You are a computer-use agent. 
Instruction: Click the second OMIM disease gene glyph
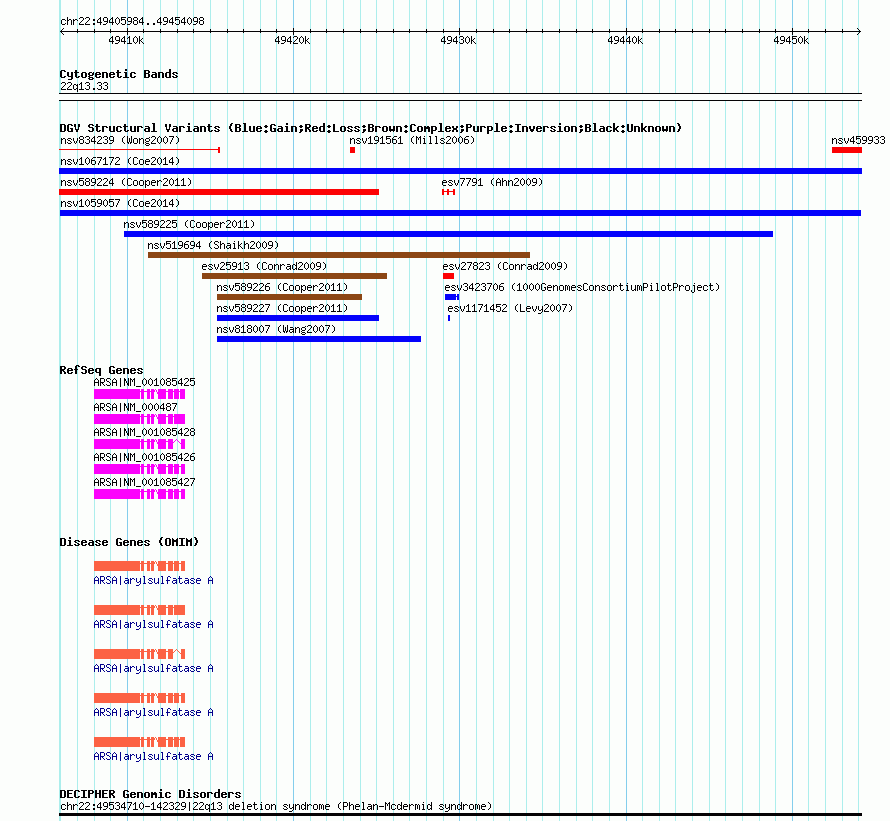coord(140,610)
